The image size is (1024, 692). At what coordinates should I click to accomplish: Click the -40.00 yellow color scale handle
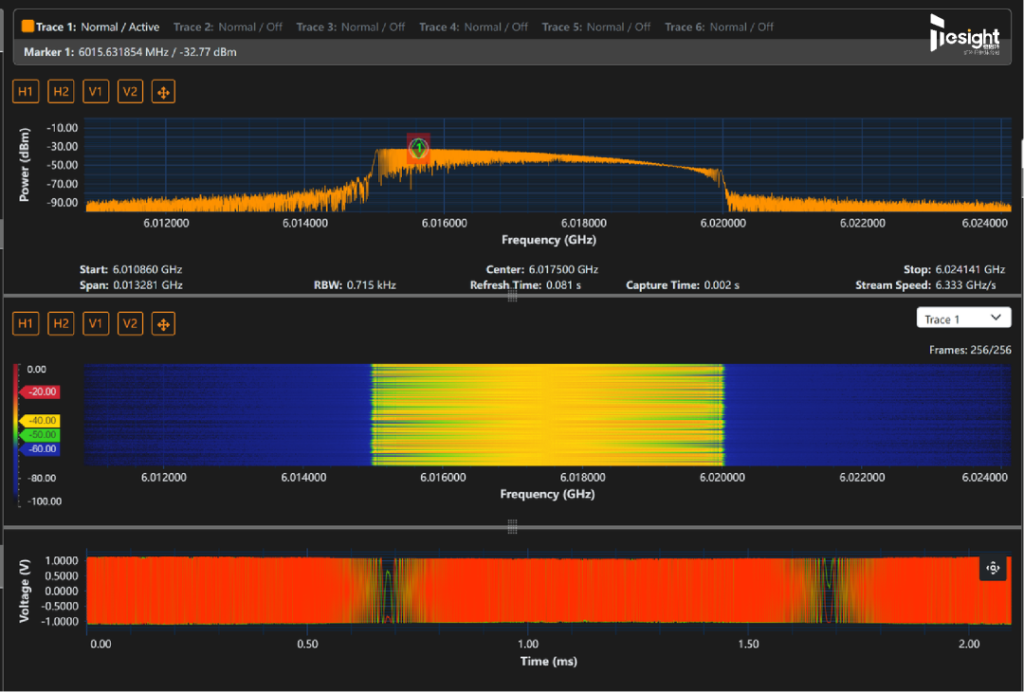40,420
